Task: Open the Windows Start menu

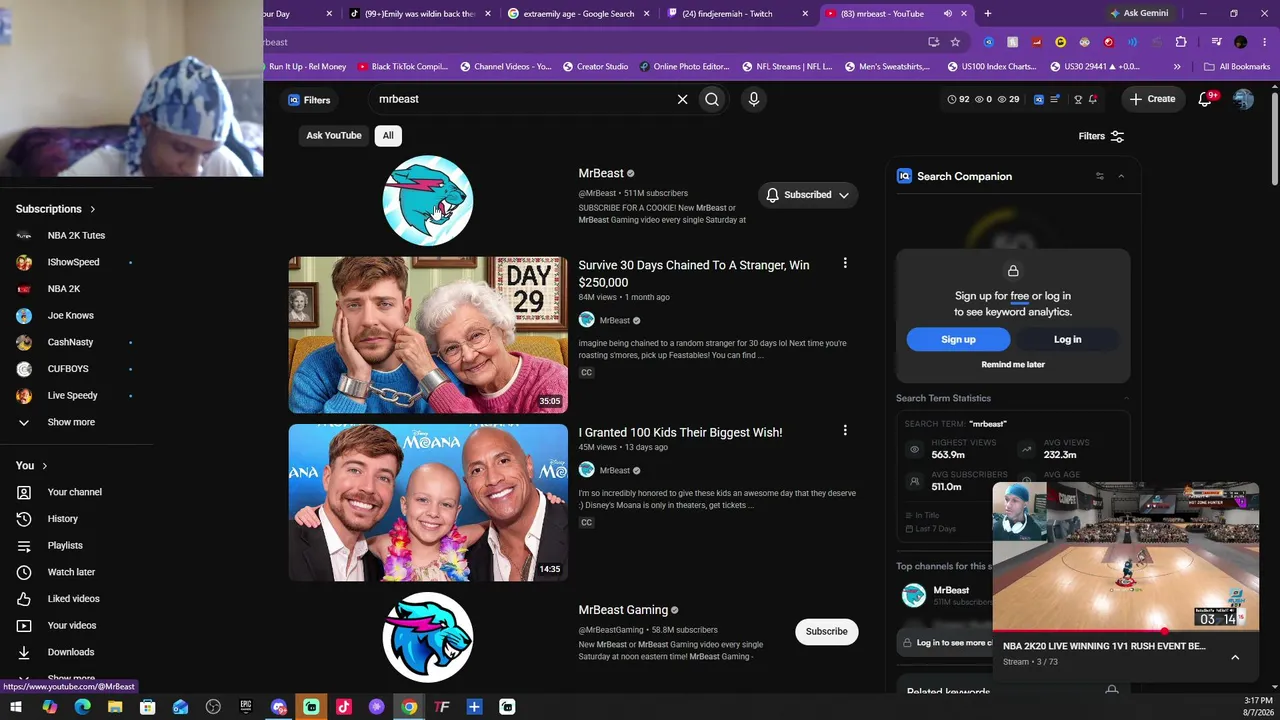Action: (16, 707)
